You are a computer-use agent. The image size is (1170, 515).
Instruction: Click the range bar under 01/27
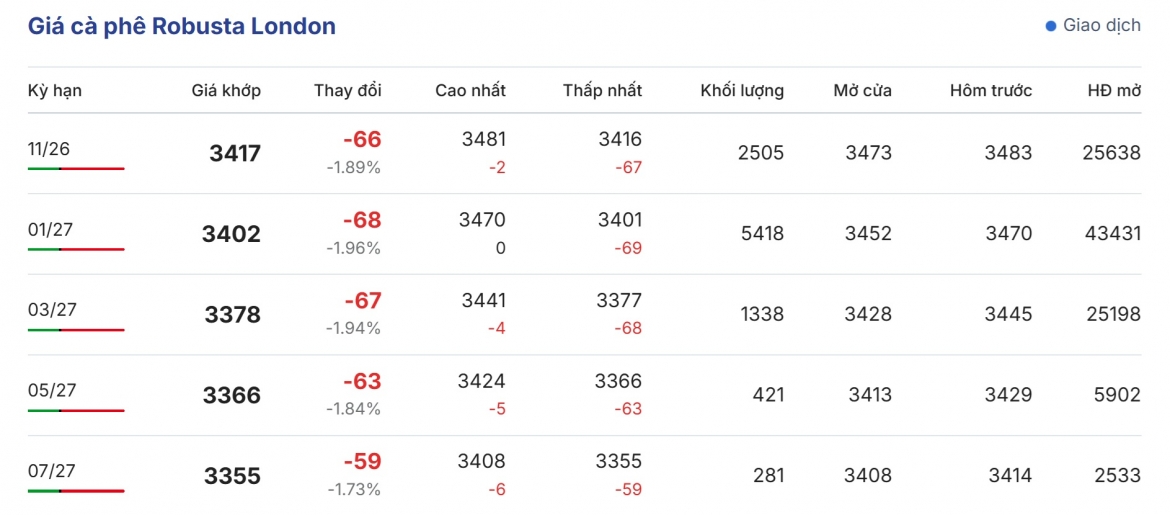[x=76, y=249]
